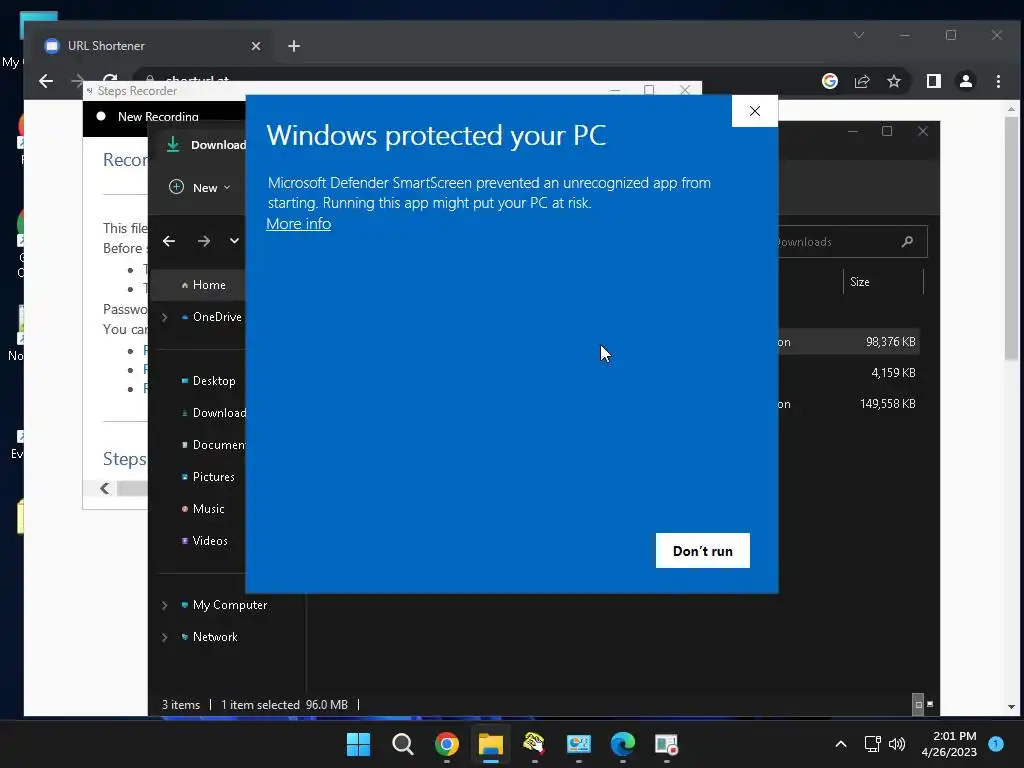Open clock and date flyout
This screenshot has height=768, width=1024.
[949, 744]
